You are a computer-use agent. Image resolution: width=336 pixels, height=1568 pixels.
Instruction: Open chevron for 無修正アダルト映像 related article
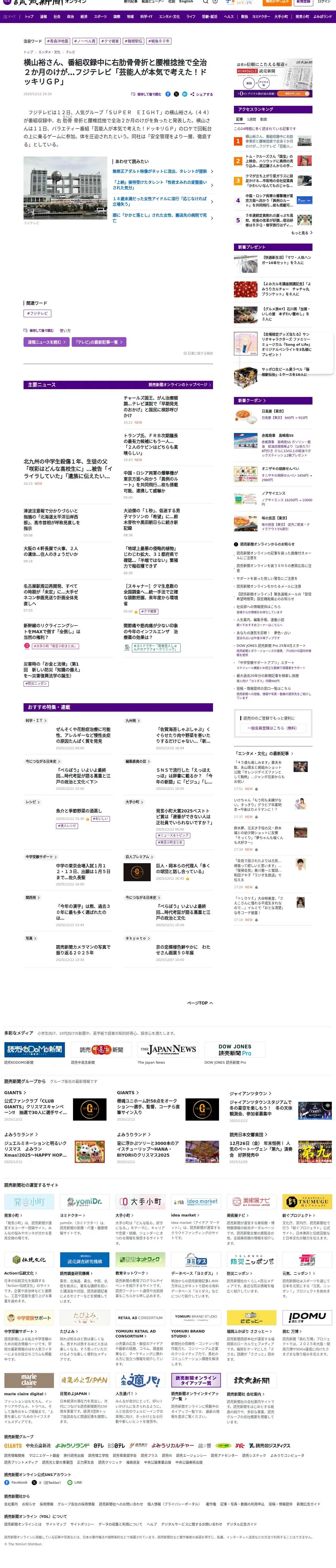212,171
